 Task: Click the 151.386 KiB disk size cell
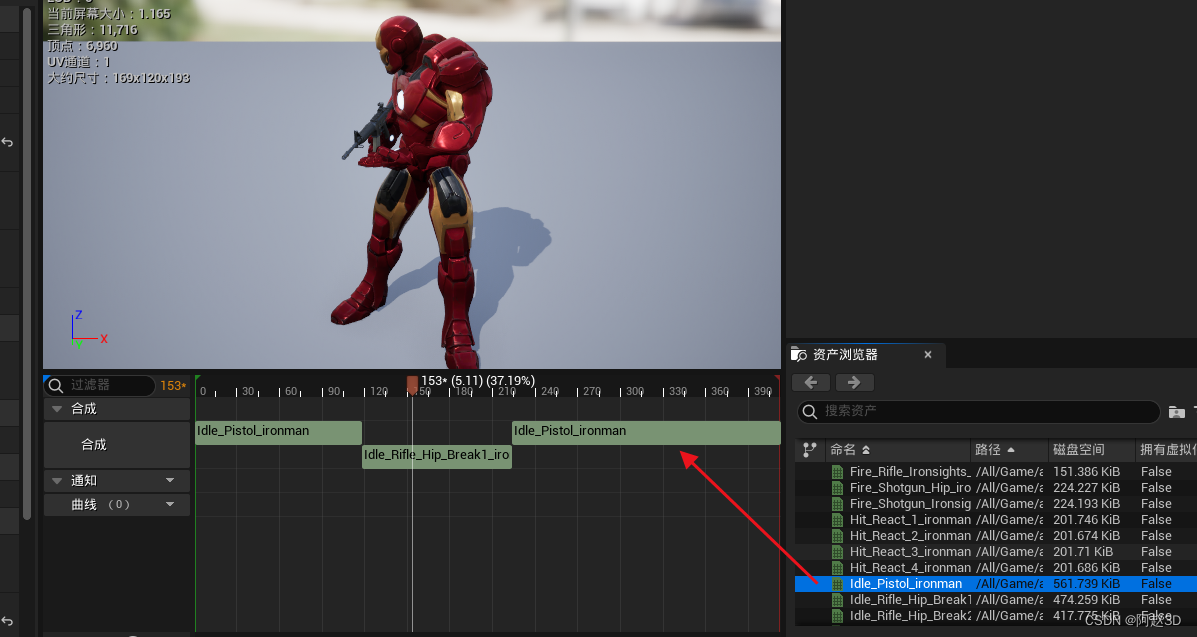tap(1086, 472)
